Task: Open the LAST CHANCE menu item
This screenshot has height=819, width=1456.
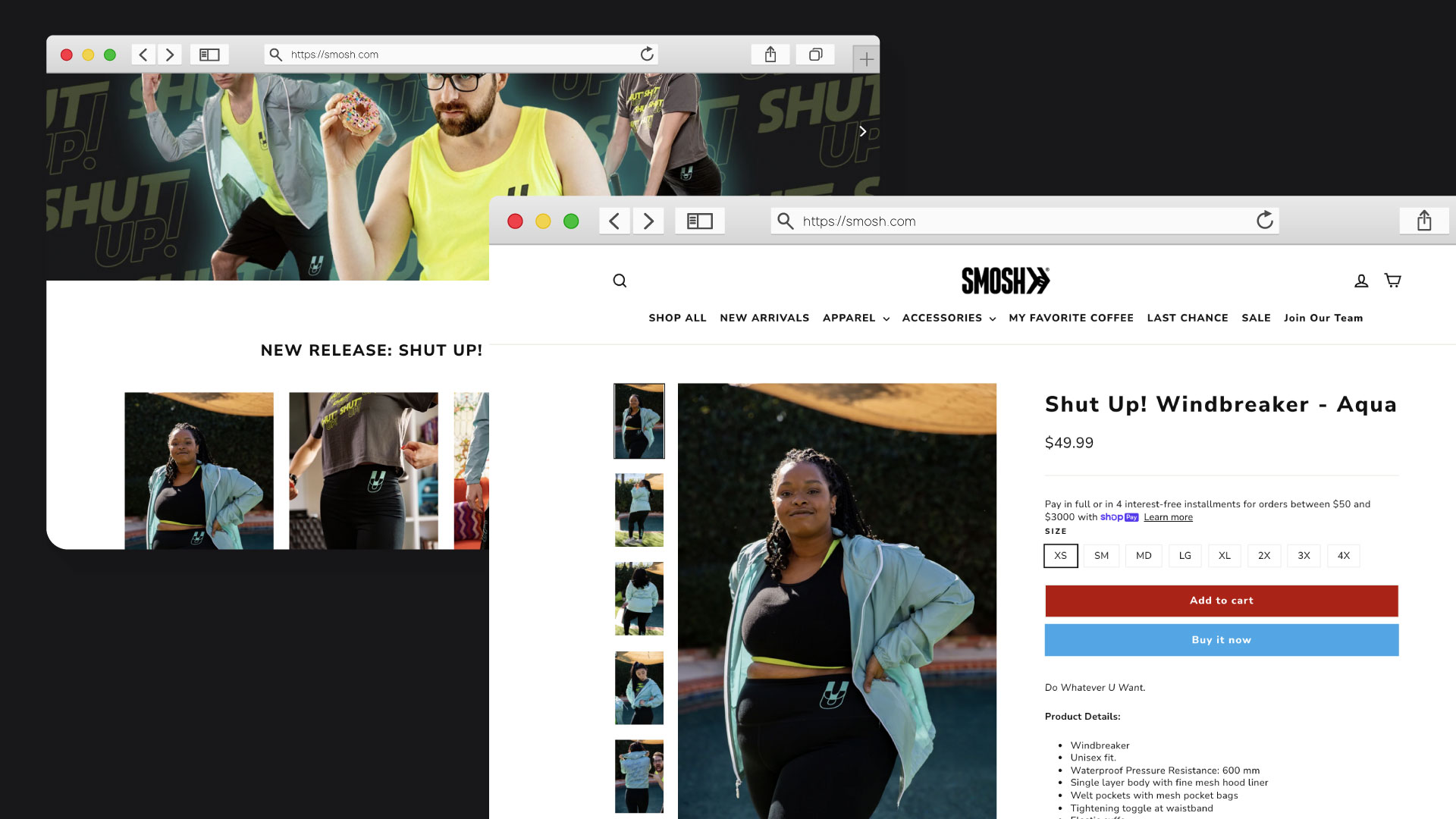Action: (1187, 318)
